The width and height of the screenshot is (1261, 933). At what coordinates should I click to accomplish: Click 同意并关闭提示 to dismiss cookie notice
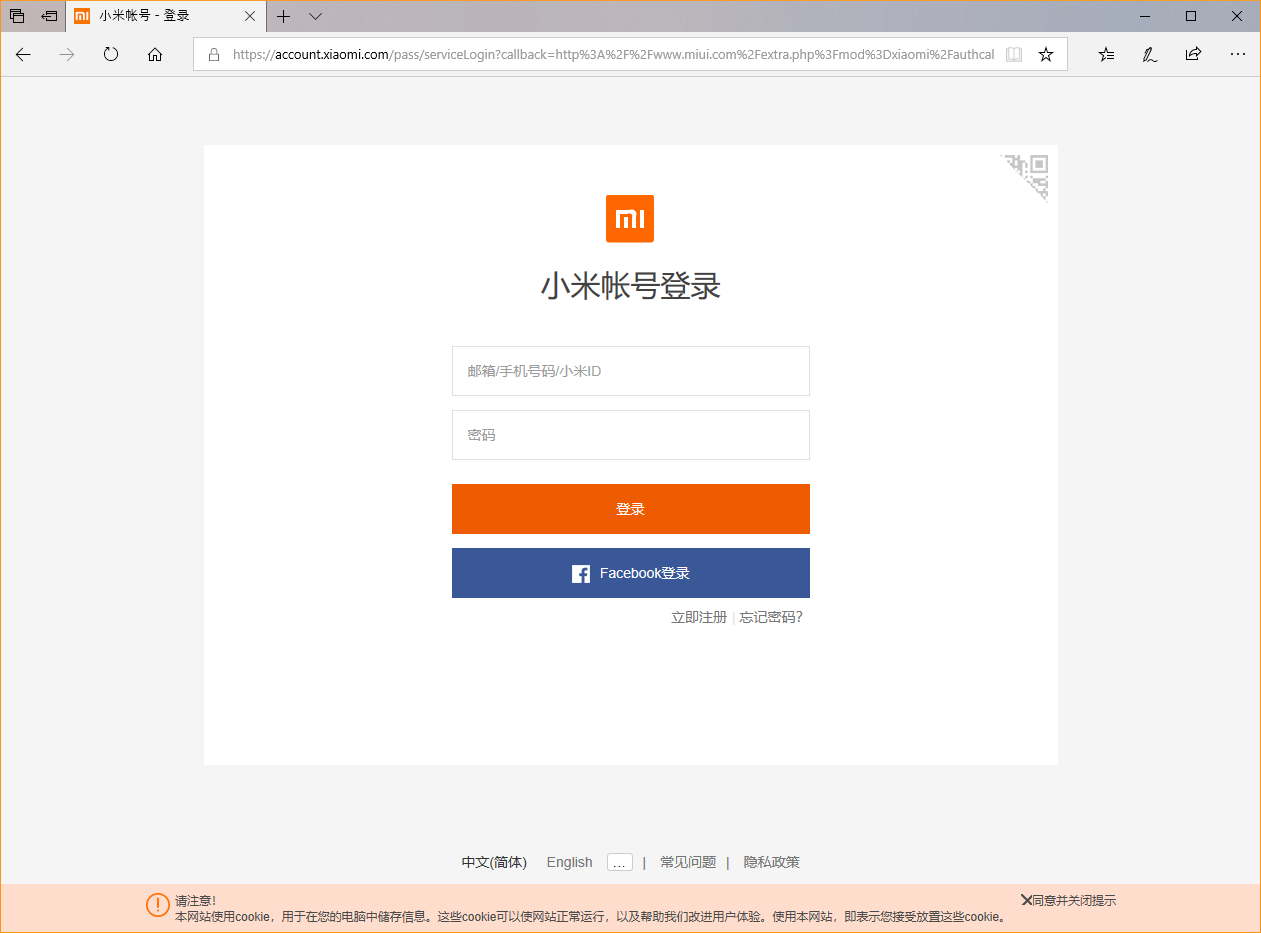(x=1068, y=900)
